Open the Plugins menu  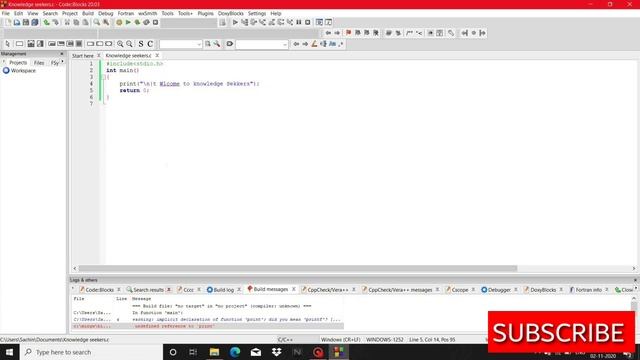(x=205, y=13)
